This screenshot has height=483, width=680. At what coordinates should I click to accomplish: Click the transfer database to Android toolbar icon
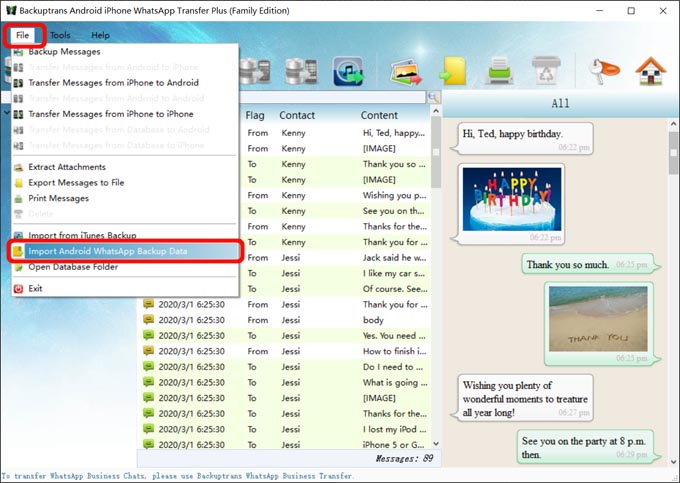(x=255, y=71)
